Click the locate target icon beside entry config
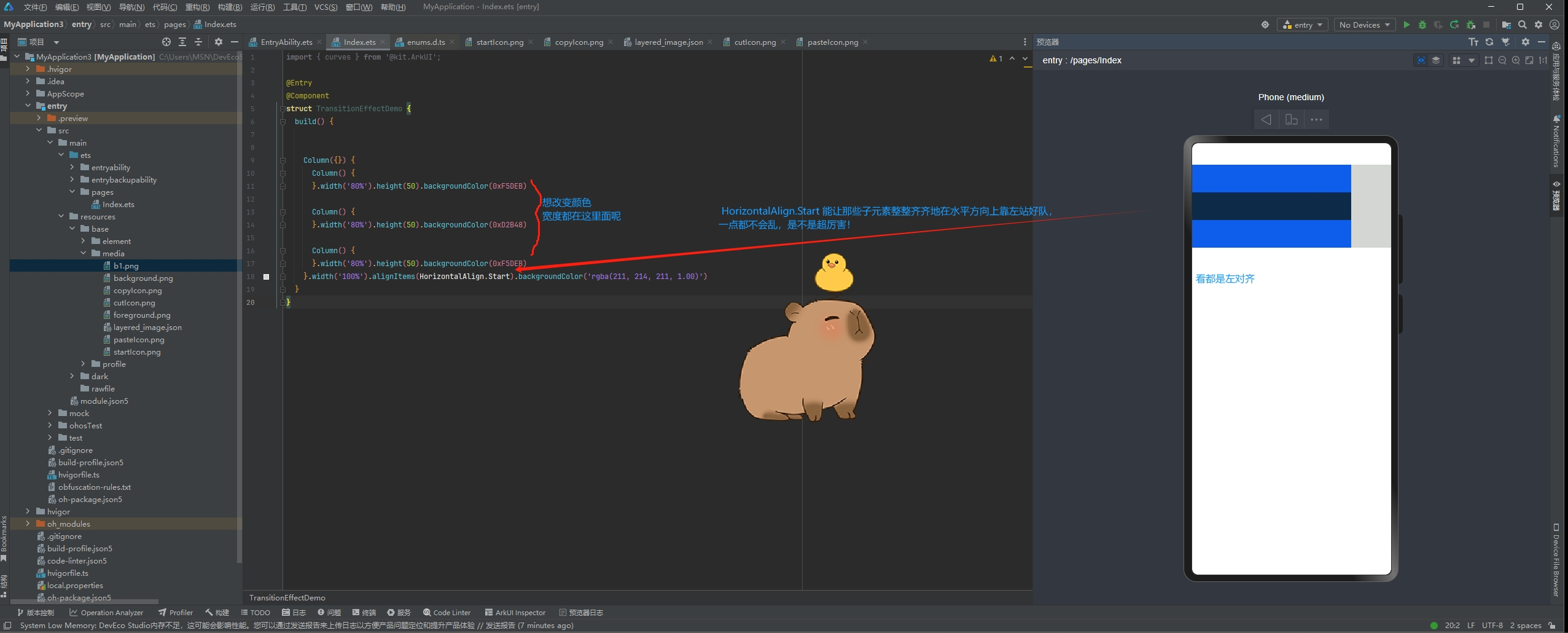 tap(1265, 25)
